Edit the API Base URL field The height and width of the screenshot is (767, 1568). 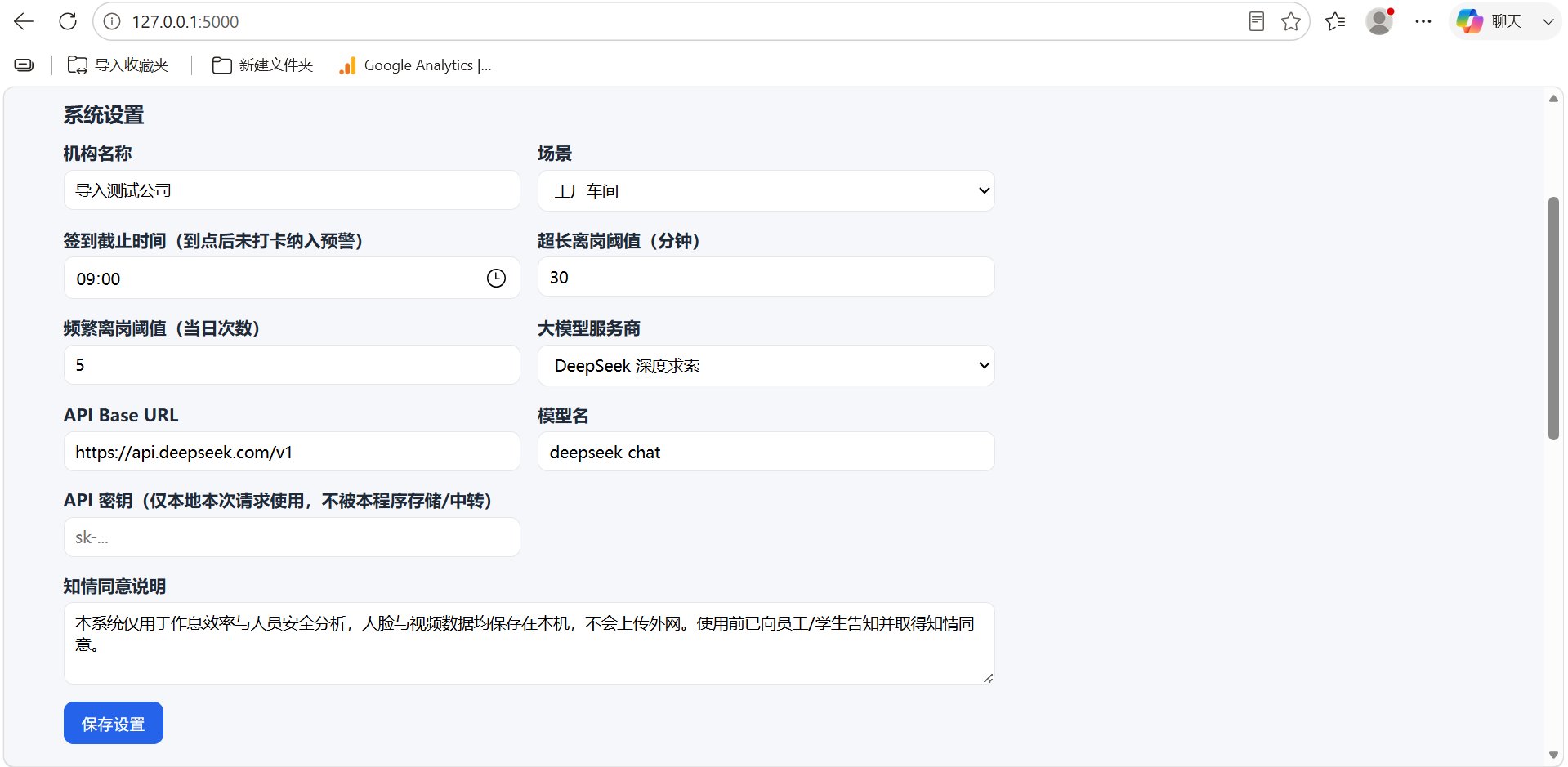(292, 452)
